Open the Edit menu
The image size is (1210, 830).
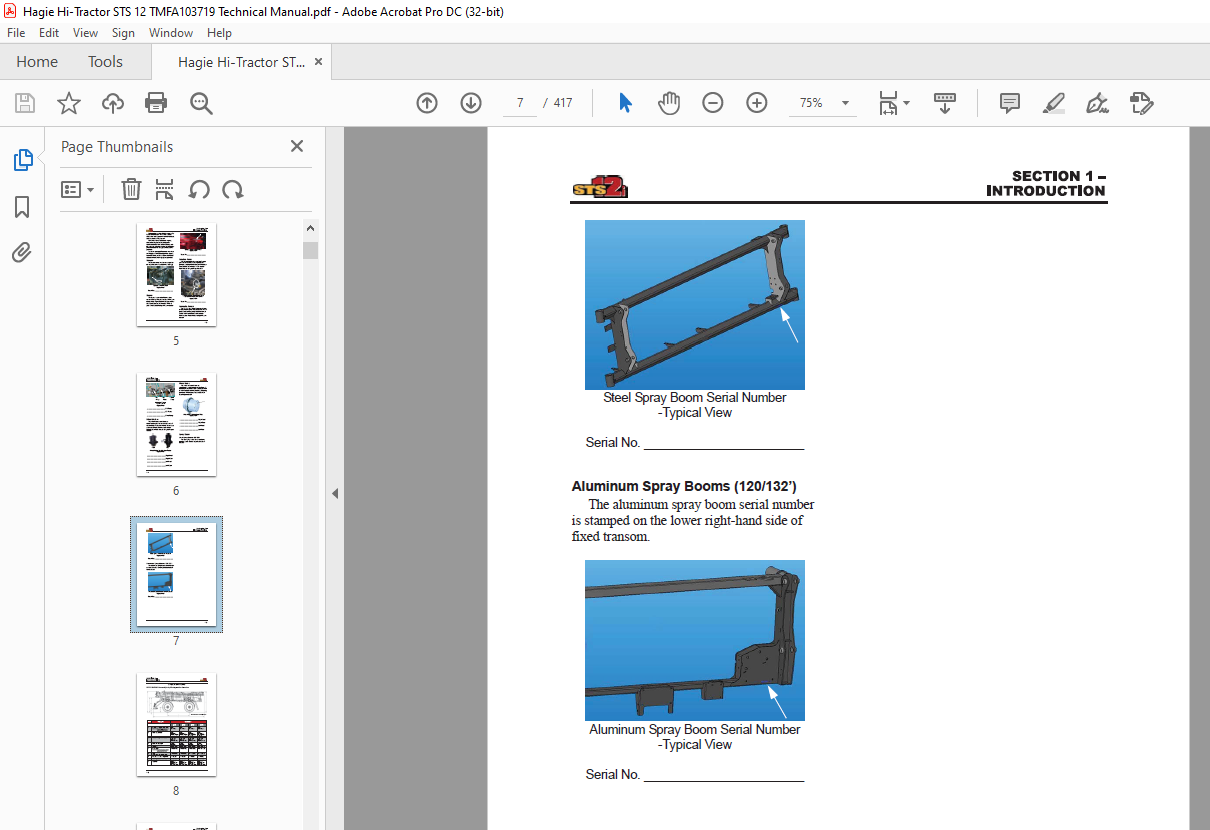(x=49, y=33)
